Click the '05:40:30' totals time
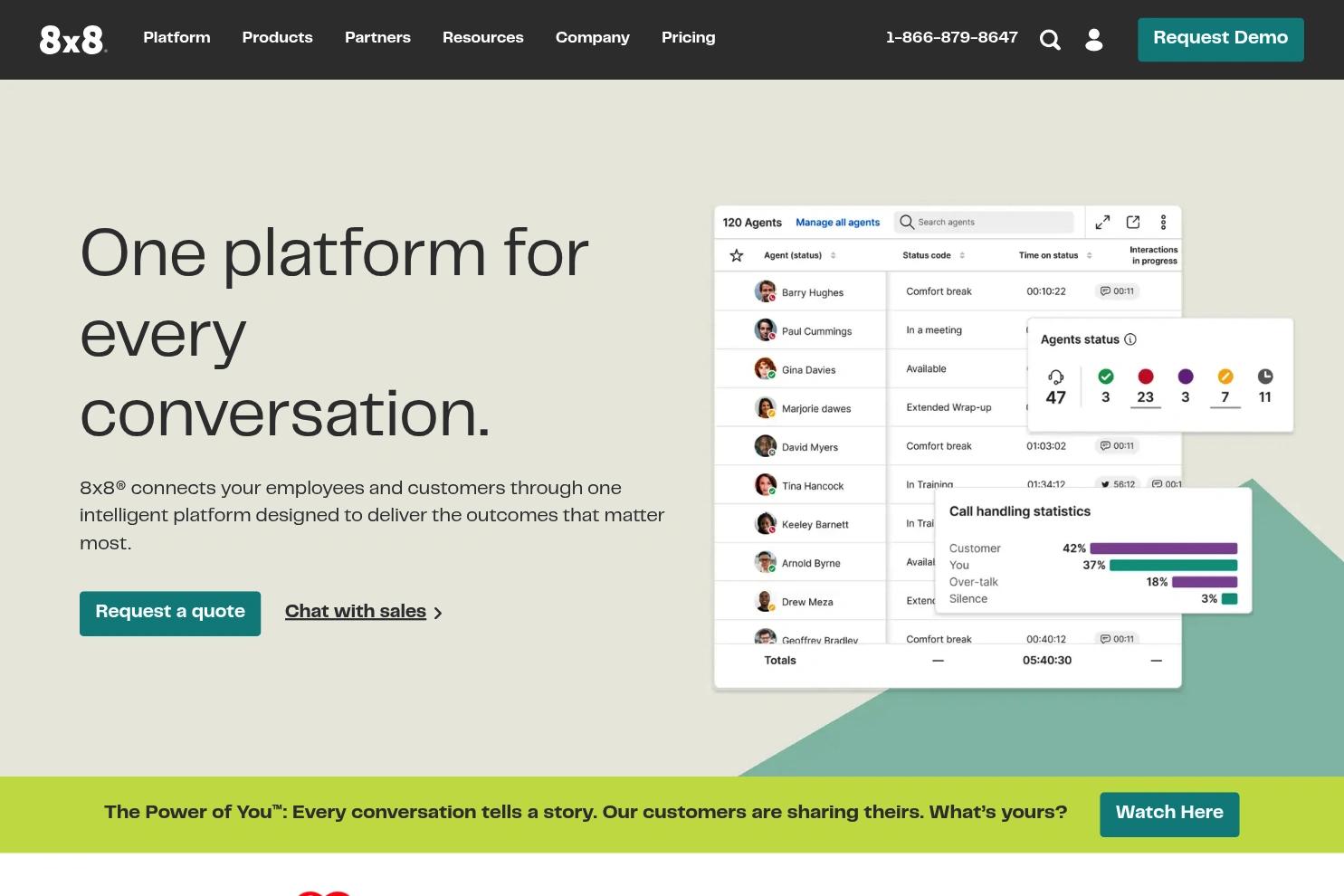This screenshot has width=1344, height=896. (1047, 661)
